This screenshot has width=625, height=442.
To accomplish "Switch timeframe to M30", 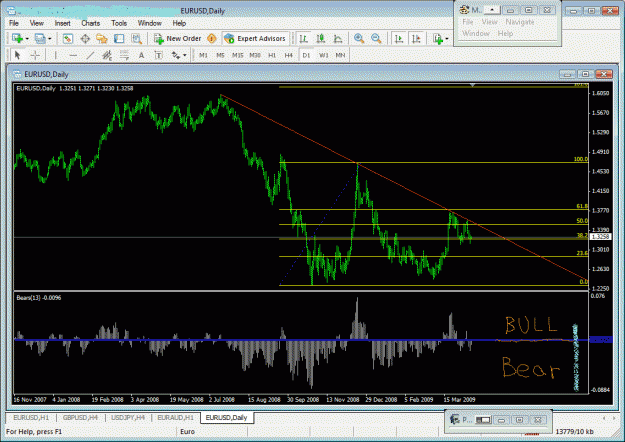I will pos(255,55).
